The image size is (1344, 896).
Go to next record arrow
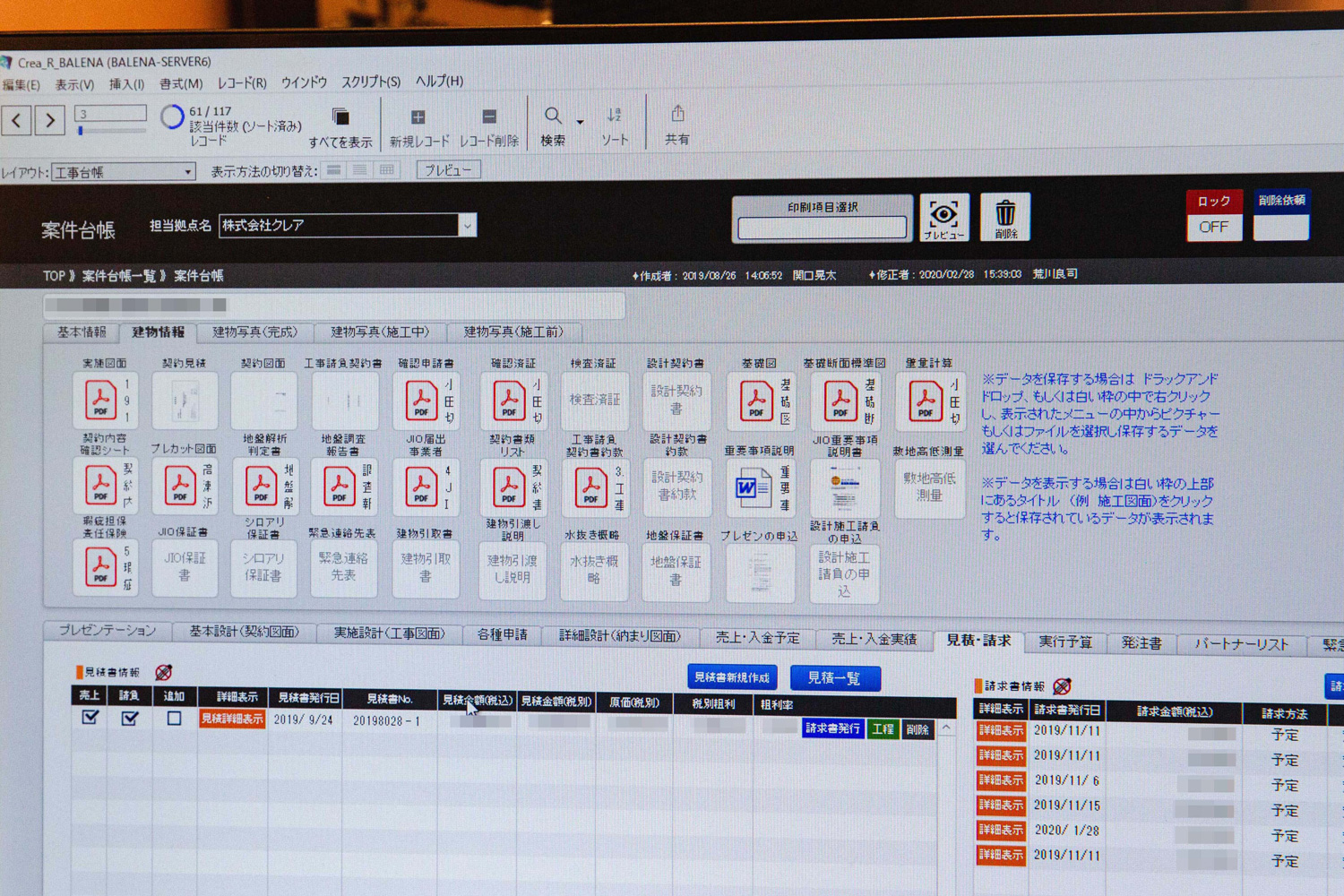coord(50,119)
